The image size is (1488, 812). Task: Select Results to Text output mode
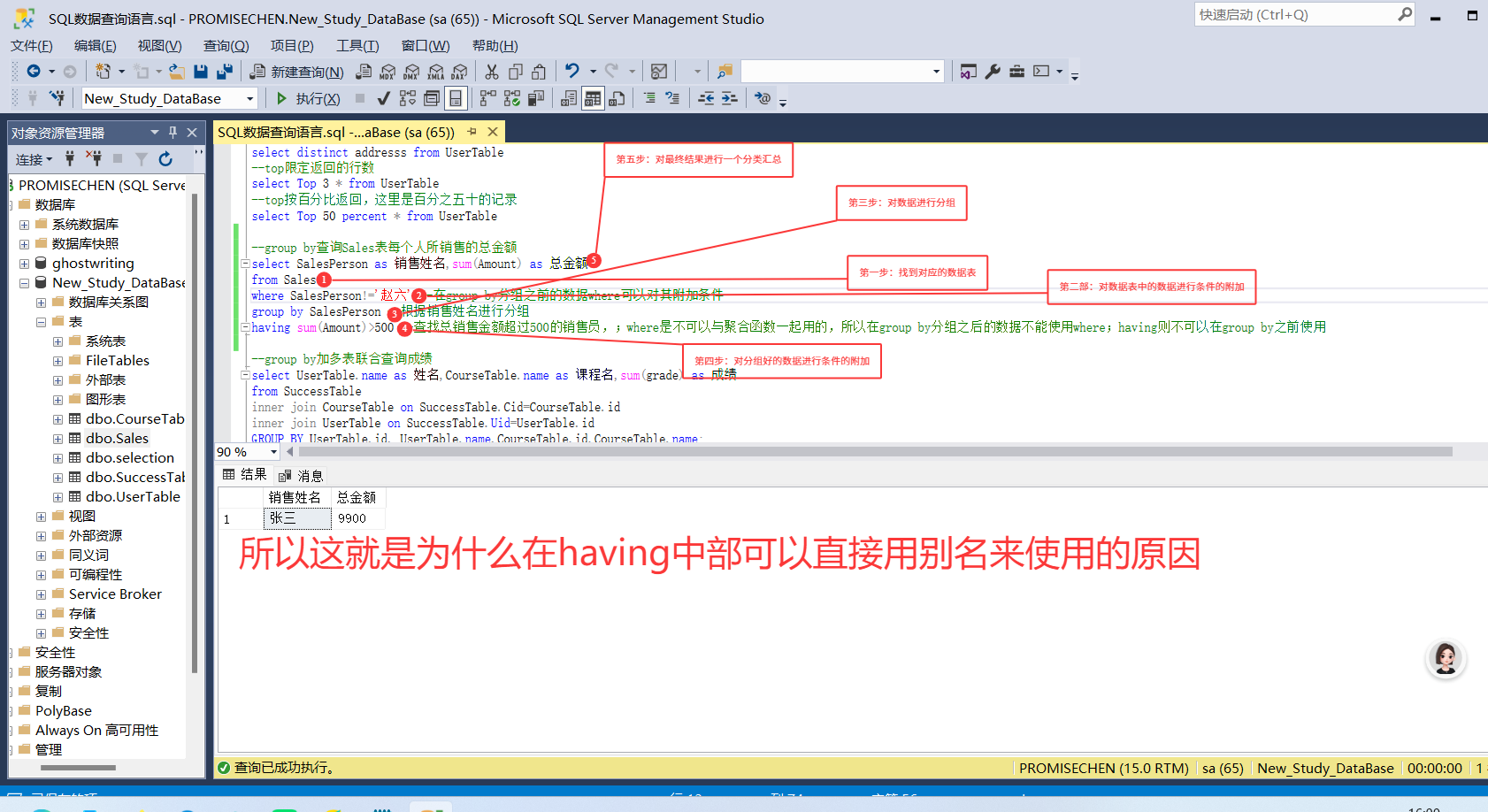(569, 98)
